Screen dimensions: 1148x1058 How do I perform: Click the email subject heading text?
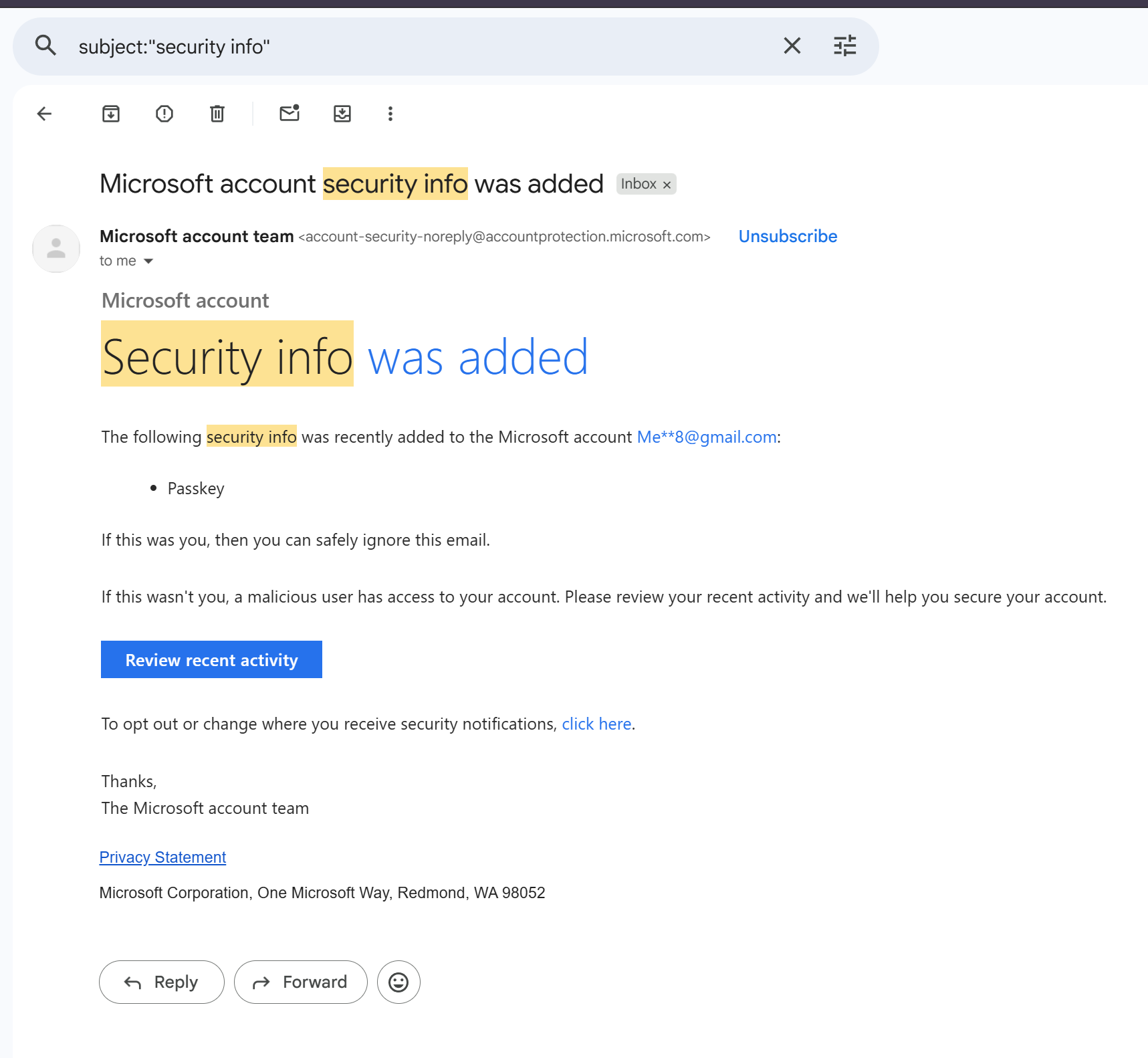(x=352, y=184)
